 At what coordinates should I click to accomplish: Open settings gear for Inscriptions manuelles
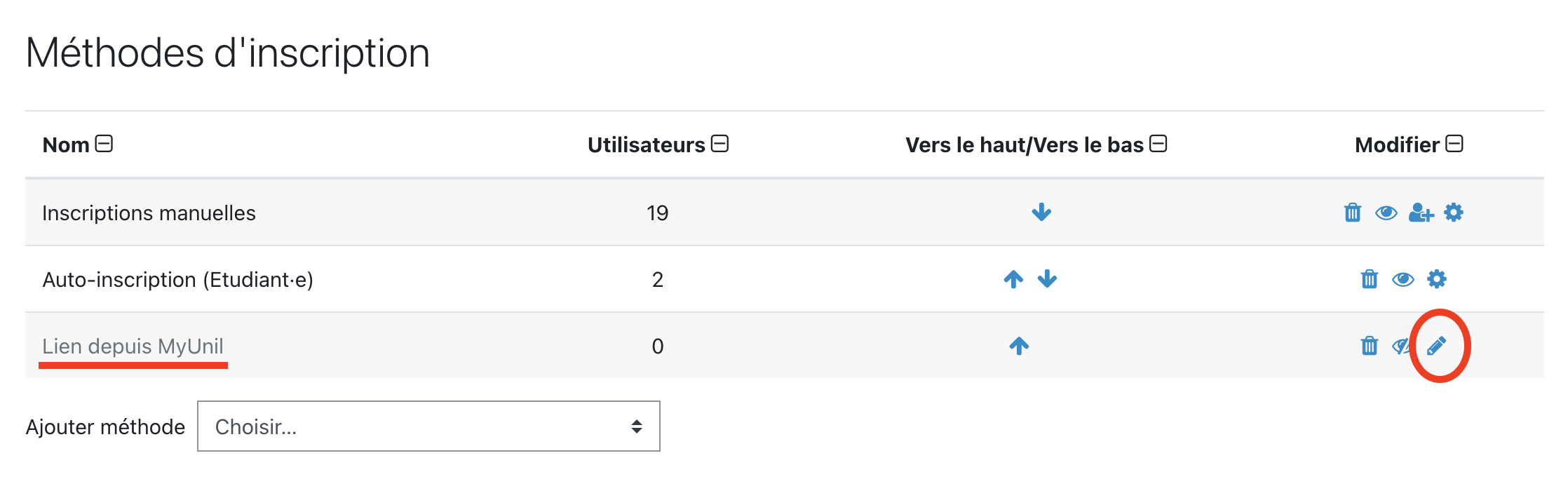(x=1454, y=213)
